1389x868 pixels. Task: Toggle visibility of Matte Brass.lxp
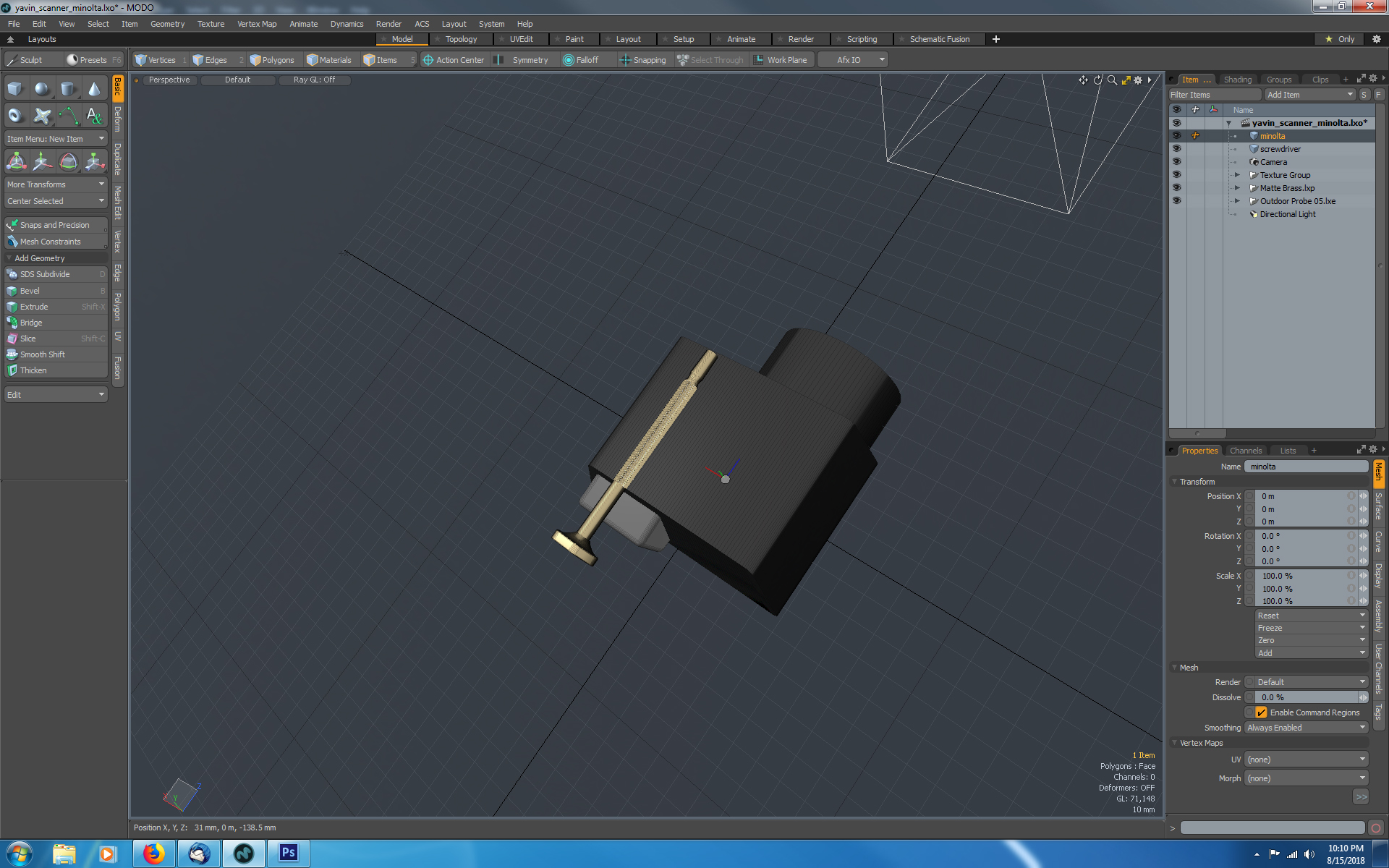point(1176,188)
